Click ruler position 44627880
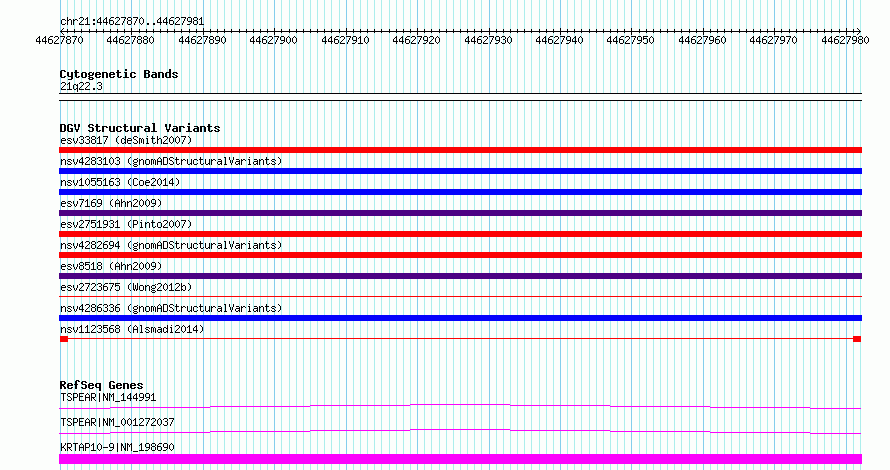This screenshot has width=890, height=470. pyautogui.click(x=130, y=40)
